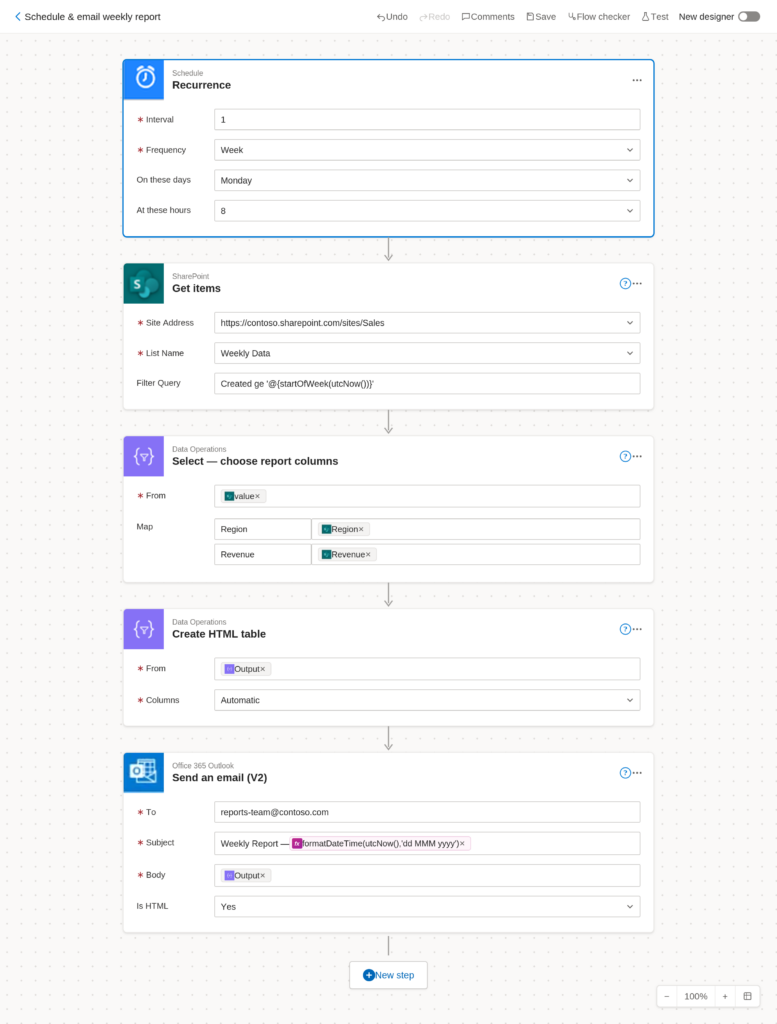This screenshot has width=777, height=1024.
Task: Remove the Region dynamic content token
Action: (x=361, y=530)
